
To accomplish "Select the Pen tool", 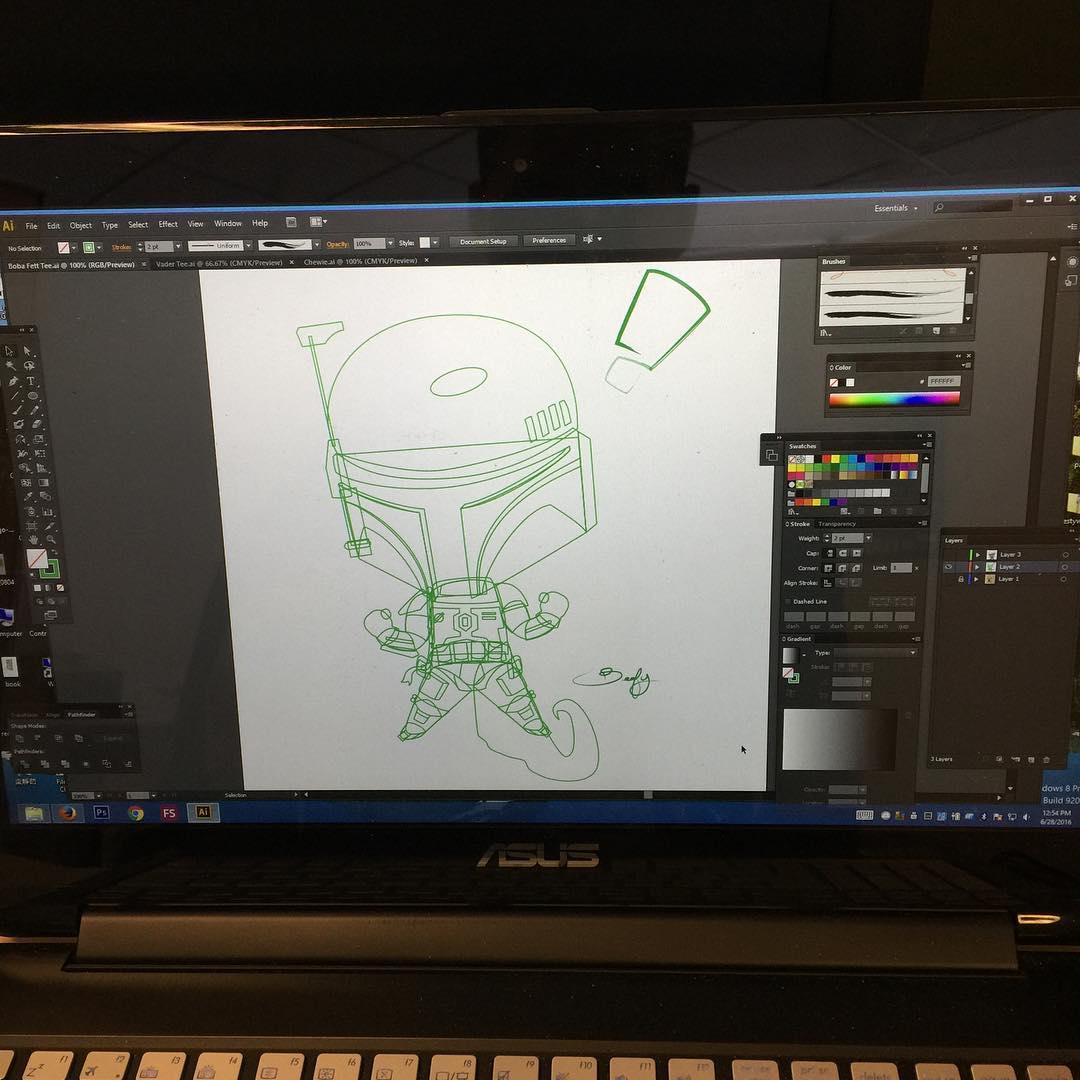I will [13, 382].
